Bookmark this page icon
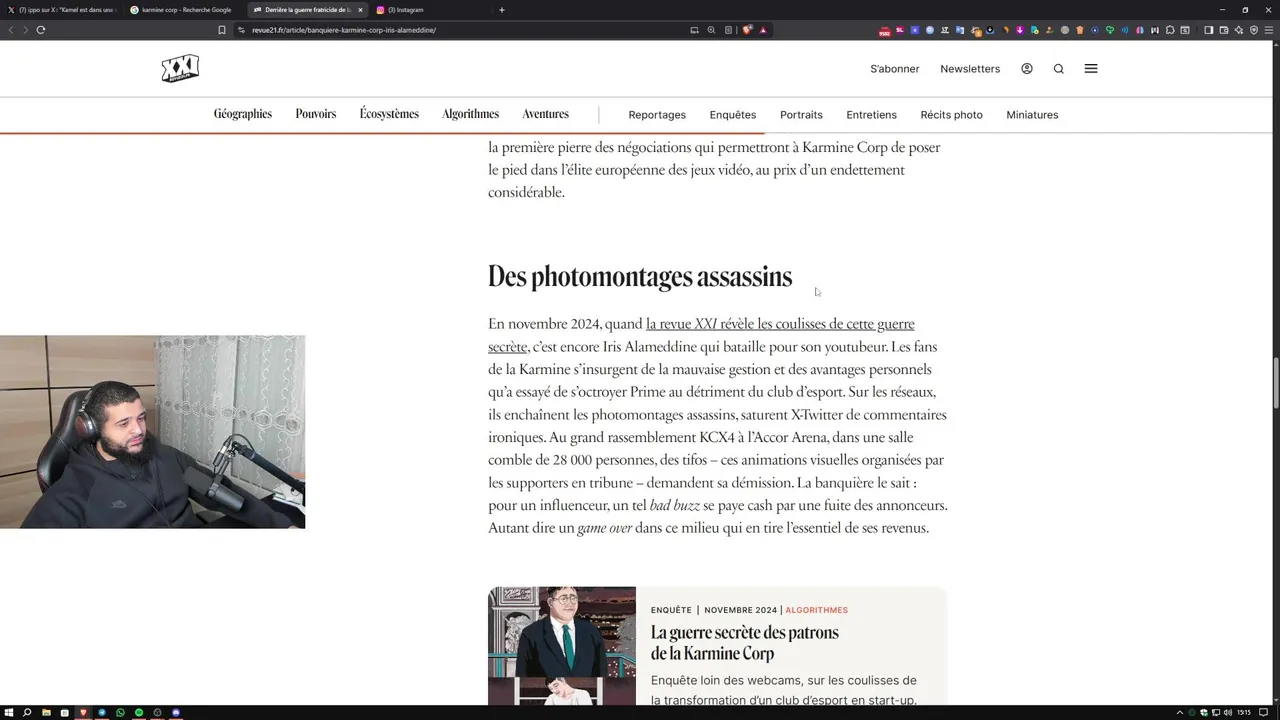The image size is (1280, 720). click(222, 30)
